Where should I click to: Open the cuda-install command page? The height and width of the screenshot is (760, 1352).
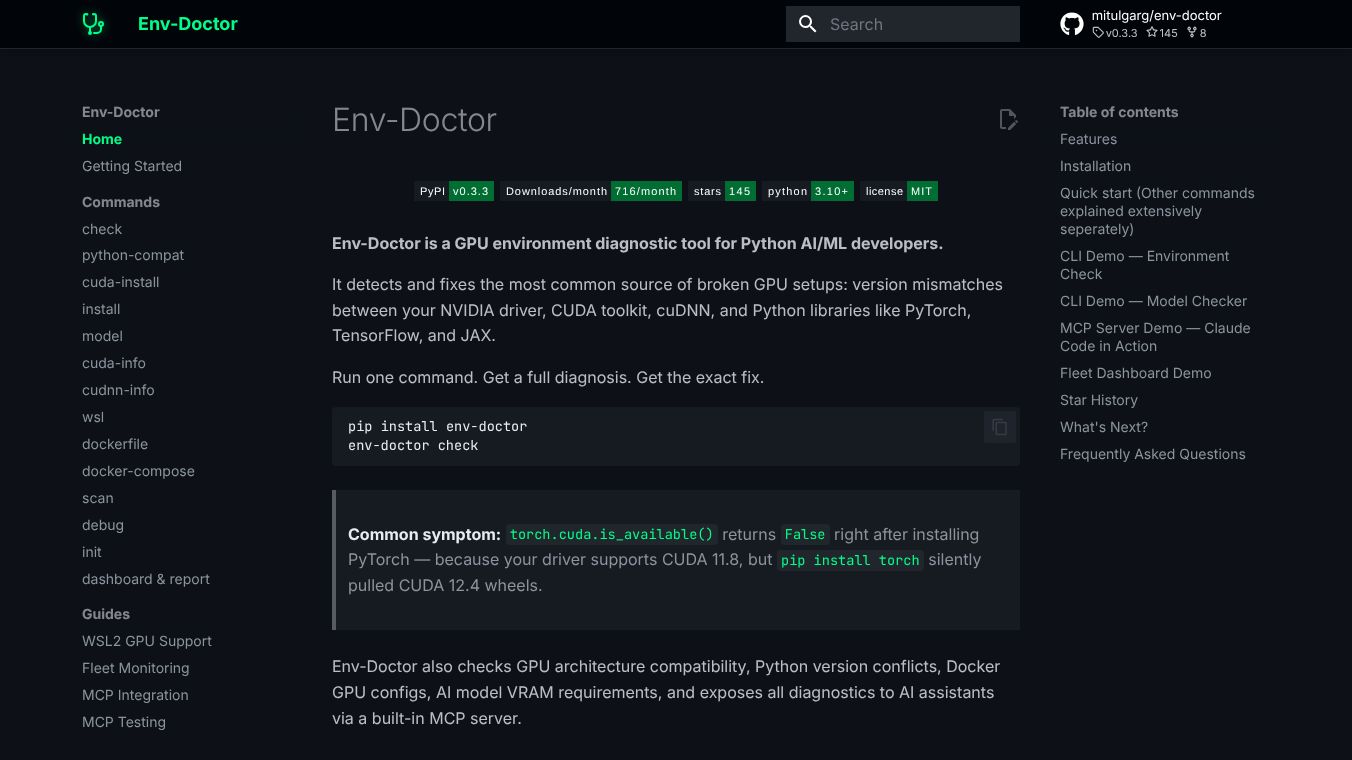tap(121, 282)
